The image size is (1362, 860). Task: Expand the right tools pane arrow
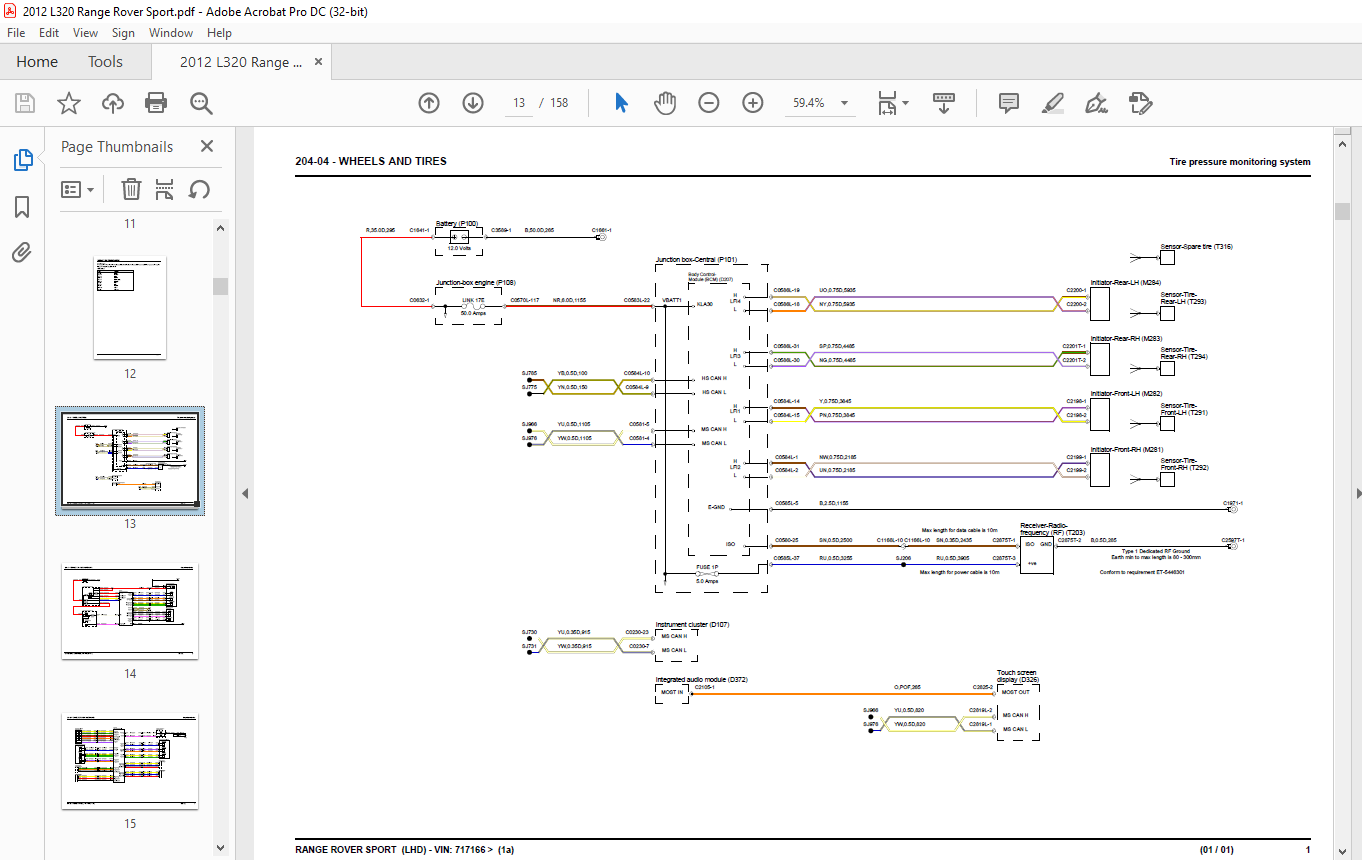point(1358,493)
